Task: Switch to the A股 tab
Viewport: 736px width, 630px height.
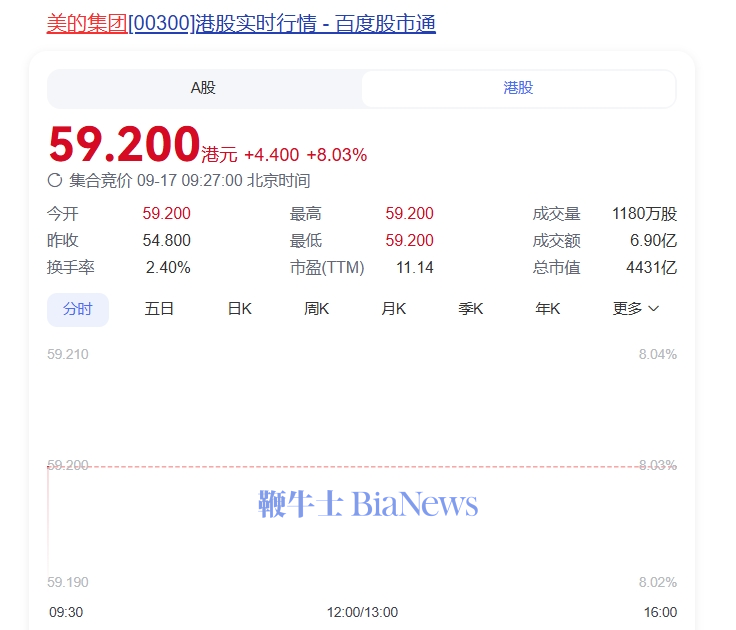Action: pyautogui.click(x=203, y=88)
